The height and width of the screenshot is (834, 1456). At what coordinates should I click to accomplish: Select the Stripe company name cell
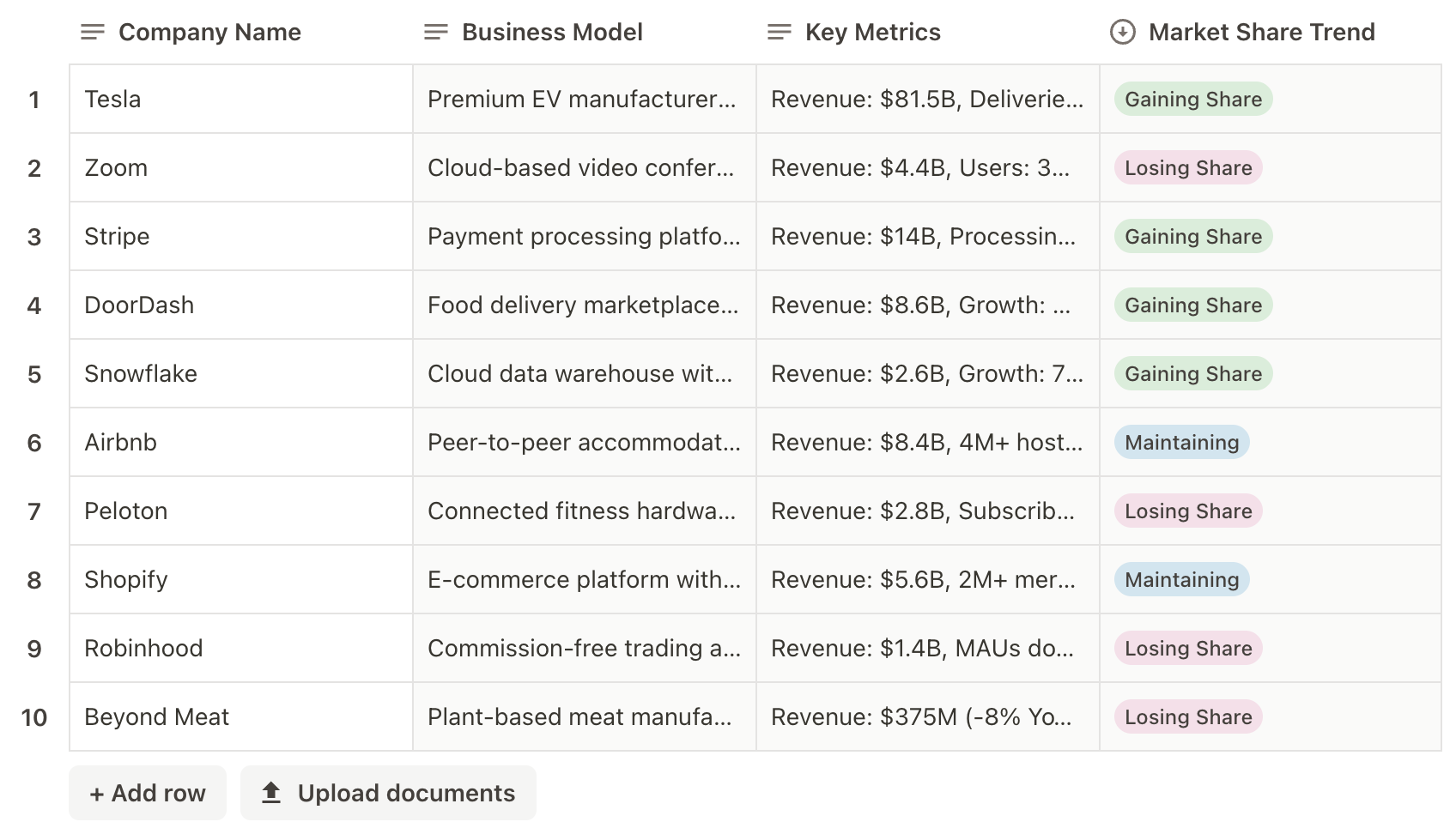point(241,236)
